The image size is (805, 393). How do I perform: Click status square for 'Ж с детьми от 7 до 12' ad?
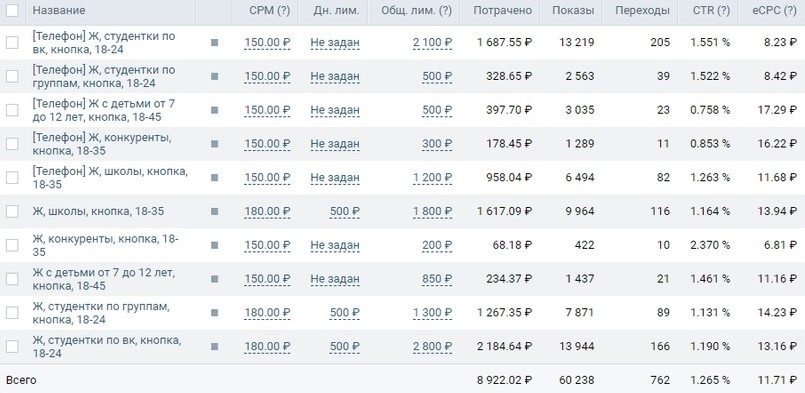[215, 279]
